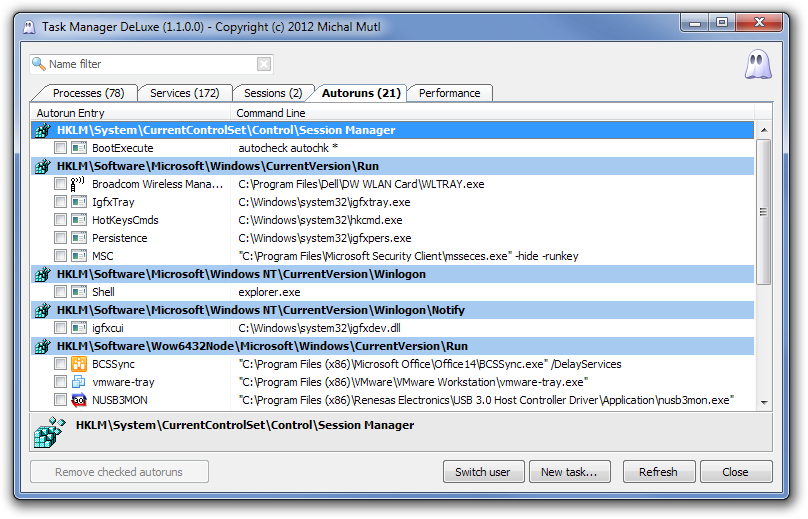Check the BootExecute checkbox
The width and height of the screenshot is (808, 519).
pos(60,148)
